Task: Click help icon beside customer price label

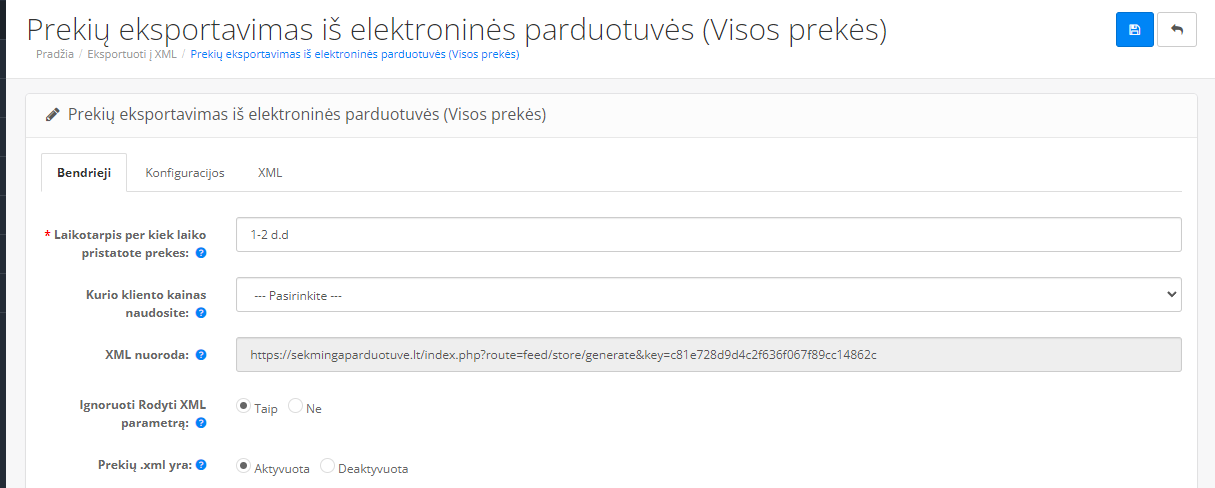Action: tap(201, 313)
